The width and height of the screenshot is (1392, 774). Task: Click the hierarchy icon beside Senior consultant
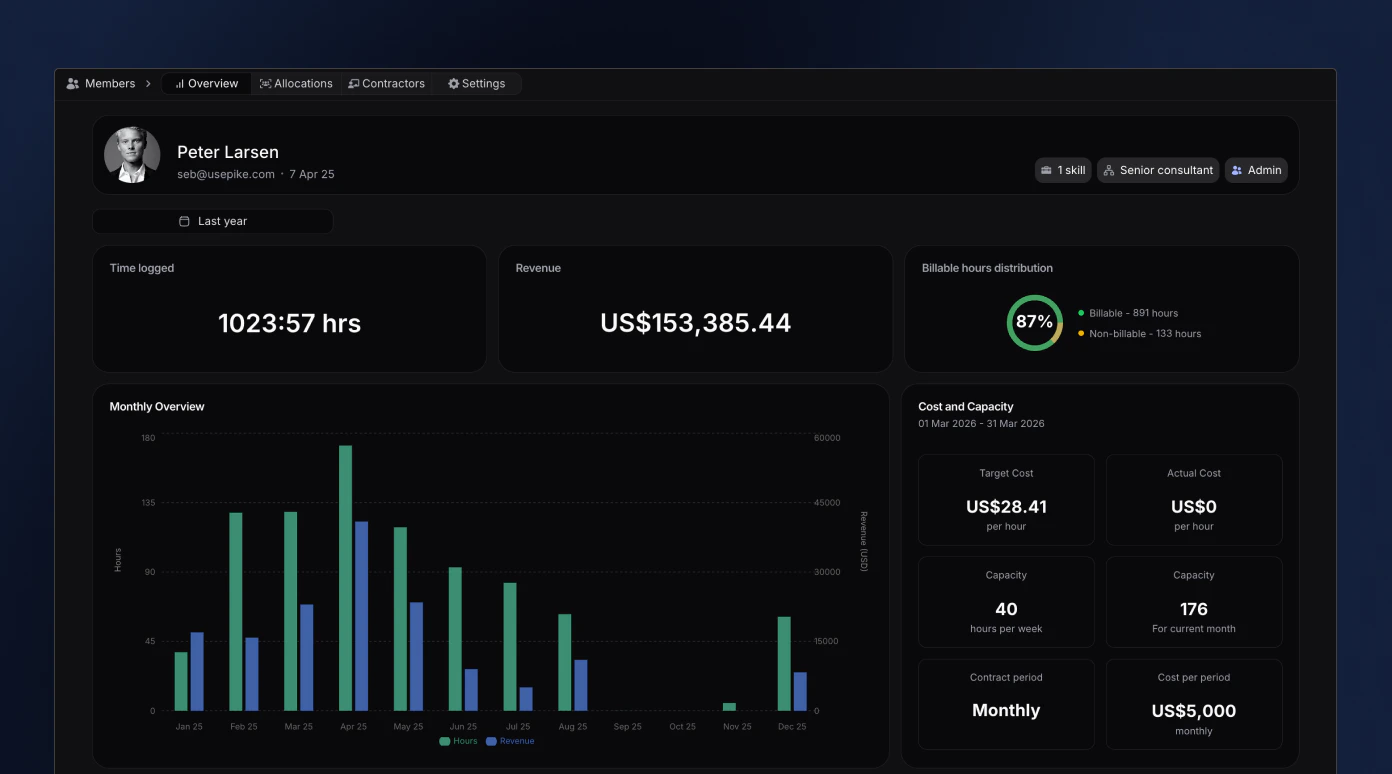(1108, 170)
